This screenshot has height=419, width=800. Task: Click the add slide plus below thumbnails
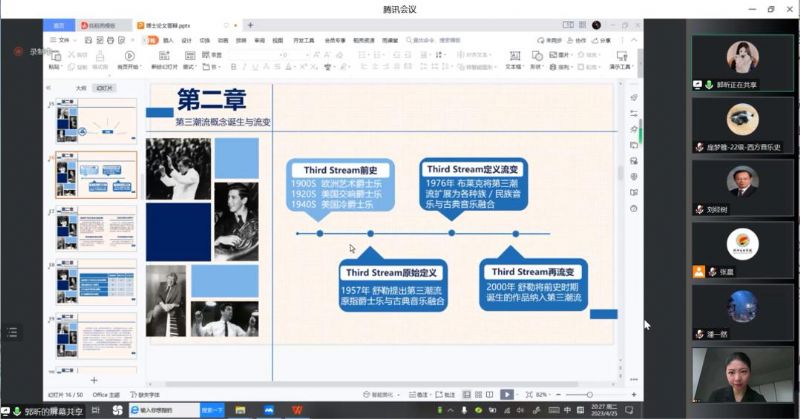pyautogui.click(x=94, y=380)
